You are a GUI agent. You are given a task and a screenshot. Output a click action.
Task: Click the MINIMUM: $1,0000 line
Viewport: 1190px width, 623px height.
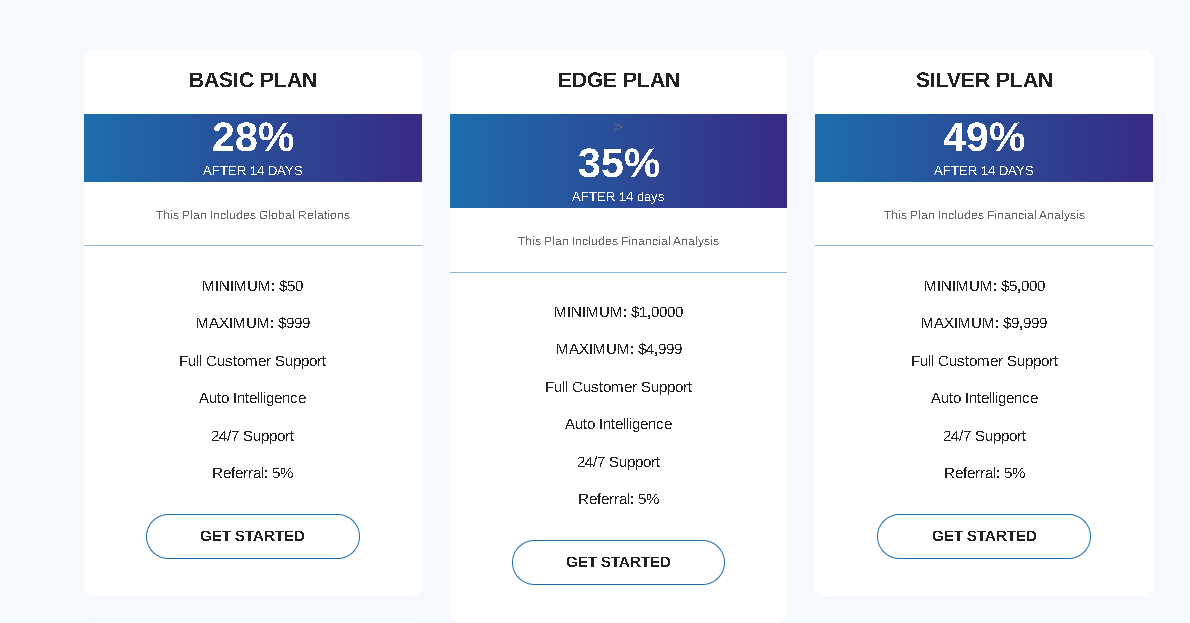point(618,312)
